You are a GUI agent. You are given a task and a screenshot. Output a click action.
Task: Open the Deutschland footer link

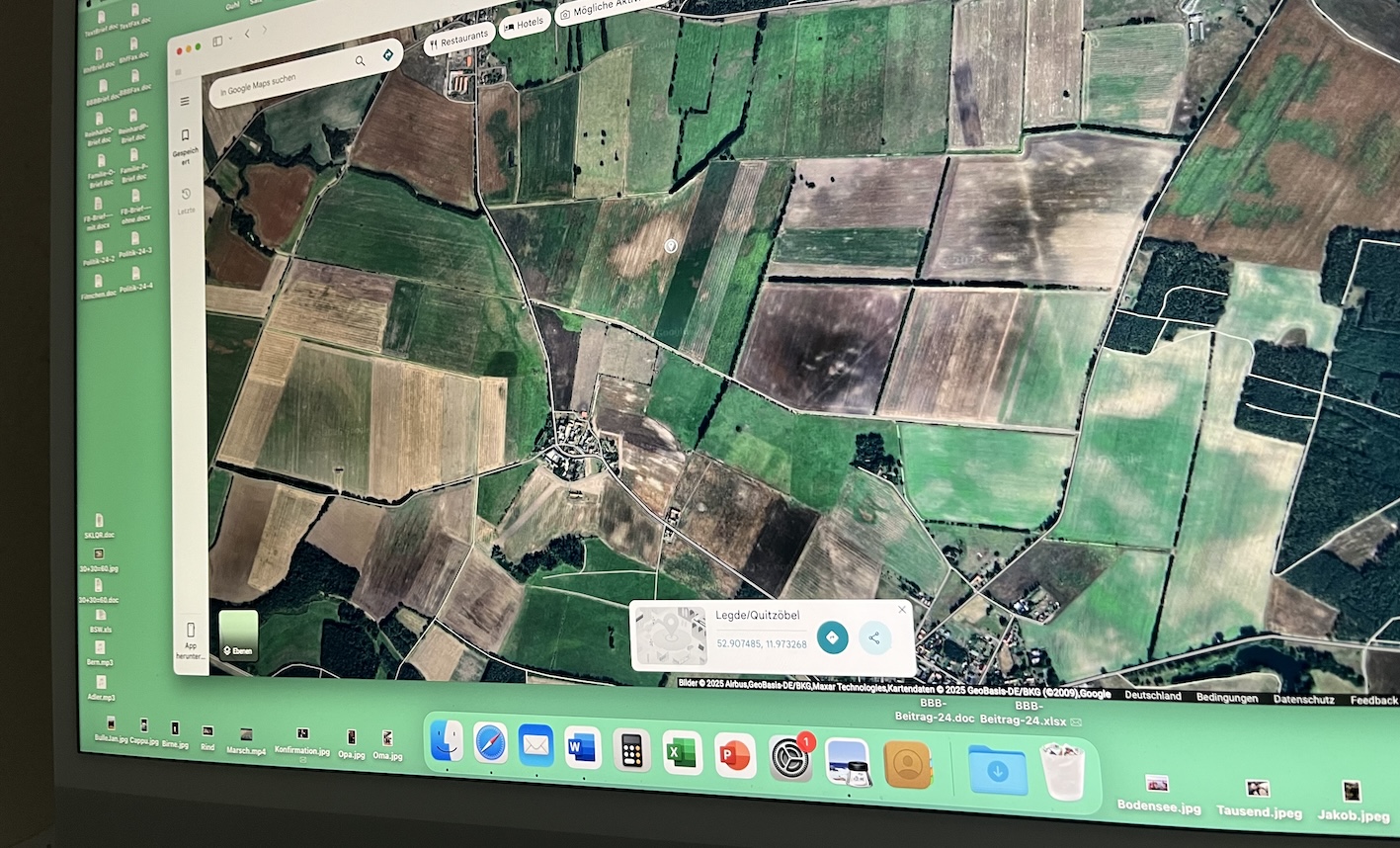(x=1153, y=696)
